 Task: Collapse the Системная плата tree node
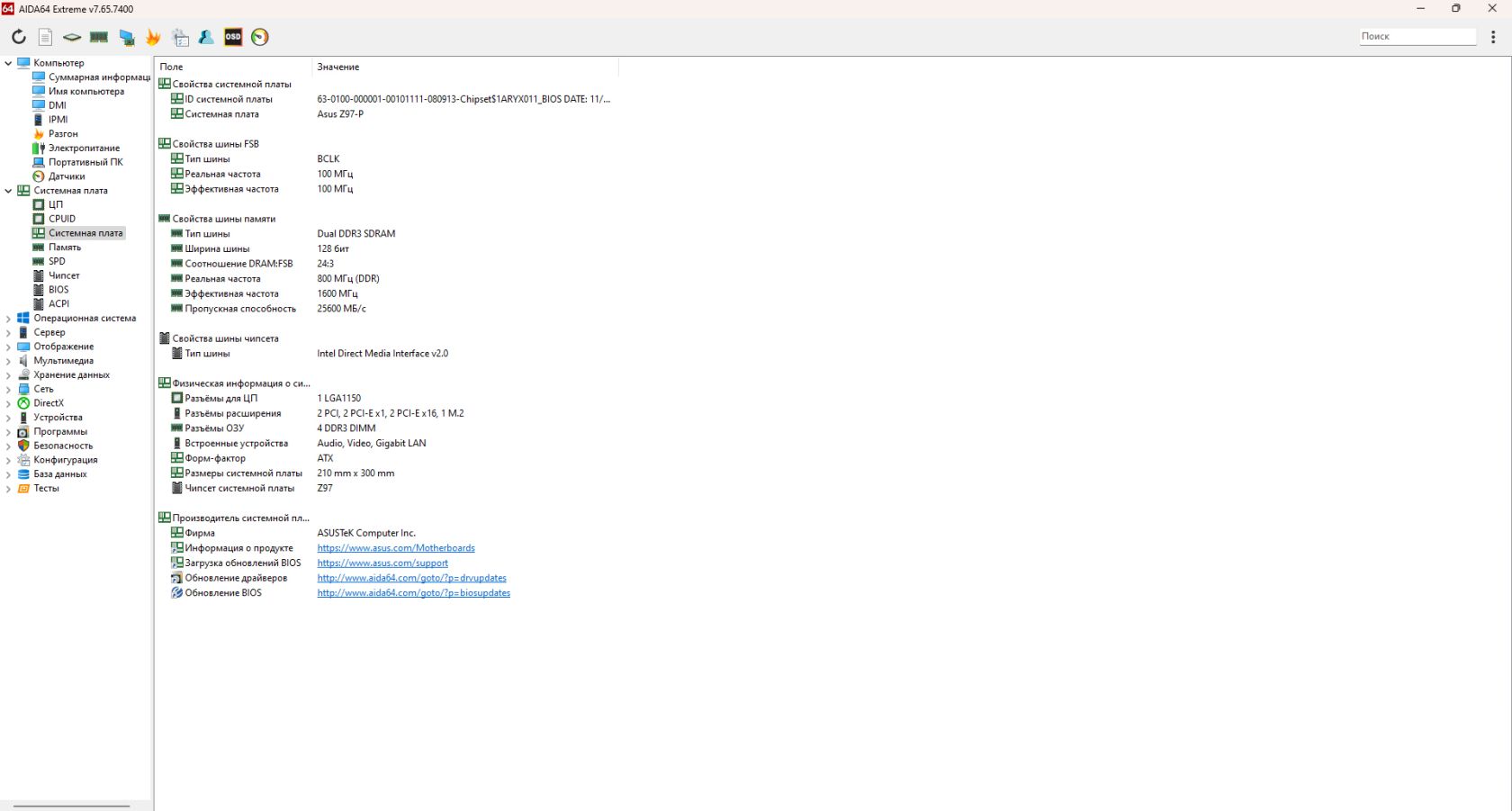[8, 191]
